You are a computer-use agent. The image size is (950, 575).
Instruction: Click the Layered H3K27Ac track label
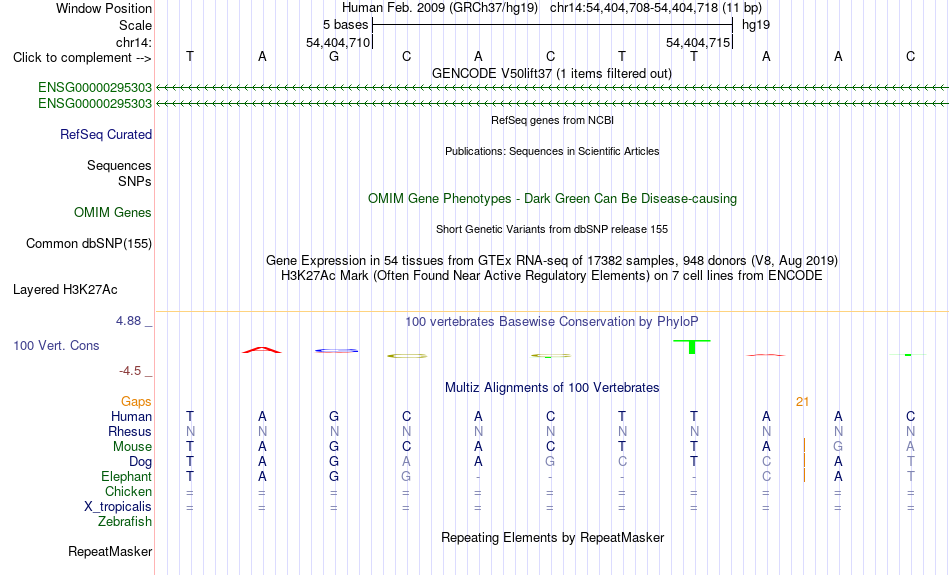[x=65, y=290]
